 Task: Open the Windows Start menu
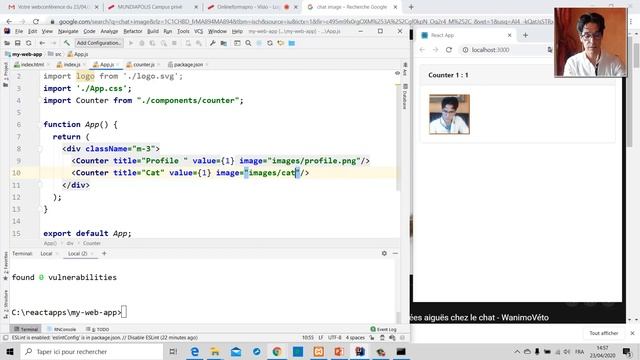[x=10, y=351]
